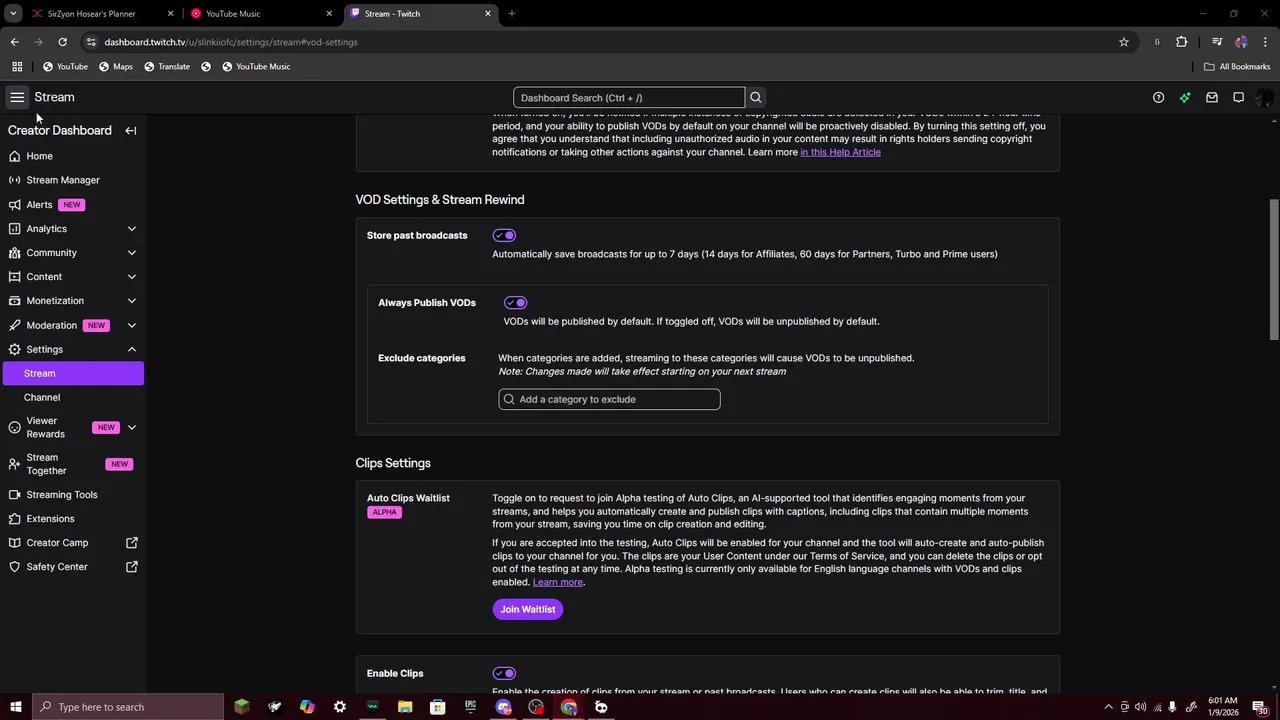The width and height of the screenshot is (1280, 720).
Task: Open the Twitch inbox notifications icon
Action: click(x=1212, y=97)
